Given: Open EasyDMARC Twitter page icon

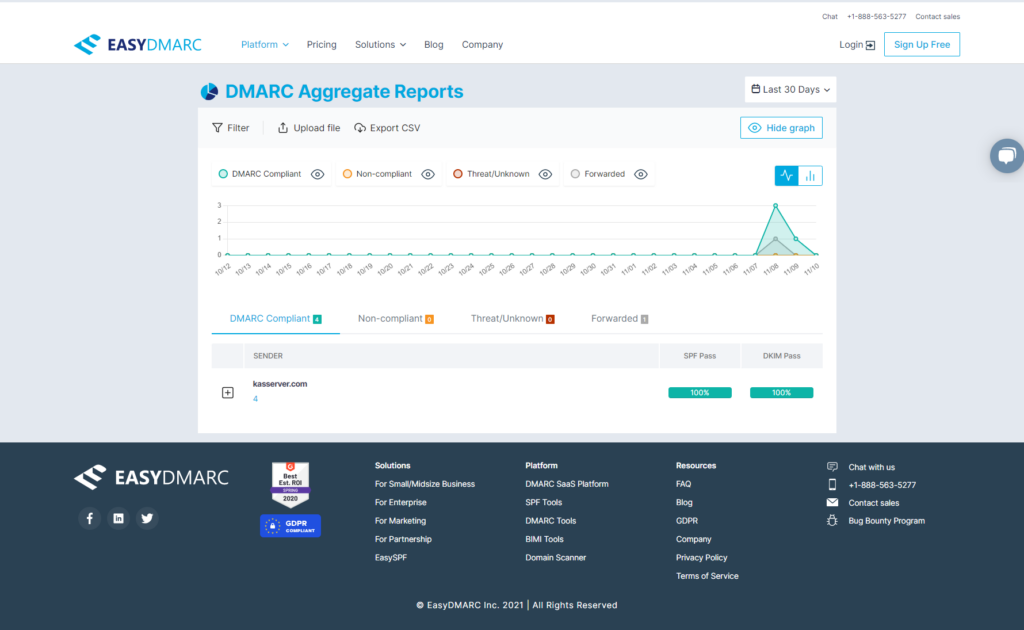Looking at the screenshot, I should (147, 518).
